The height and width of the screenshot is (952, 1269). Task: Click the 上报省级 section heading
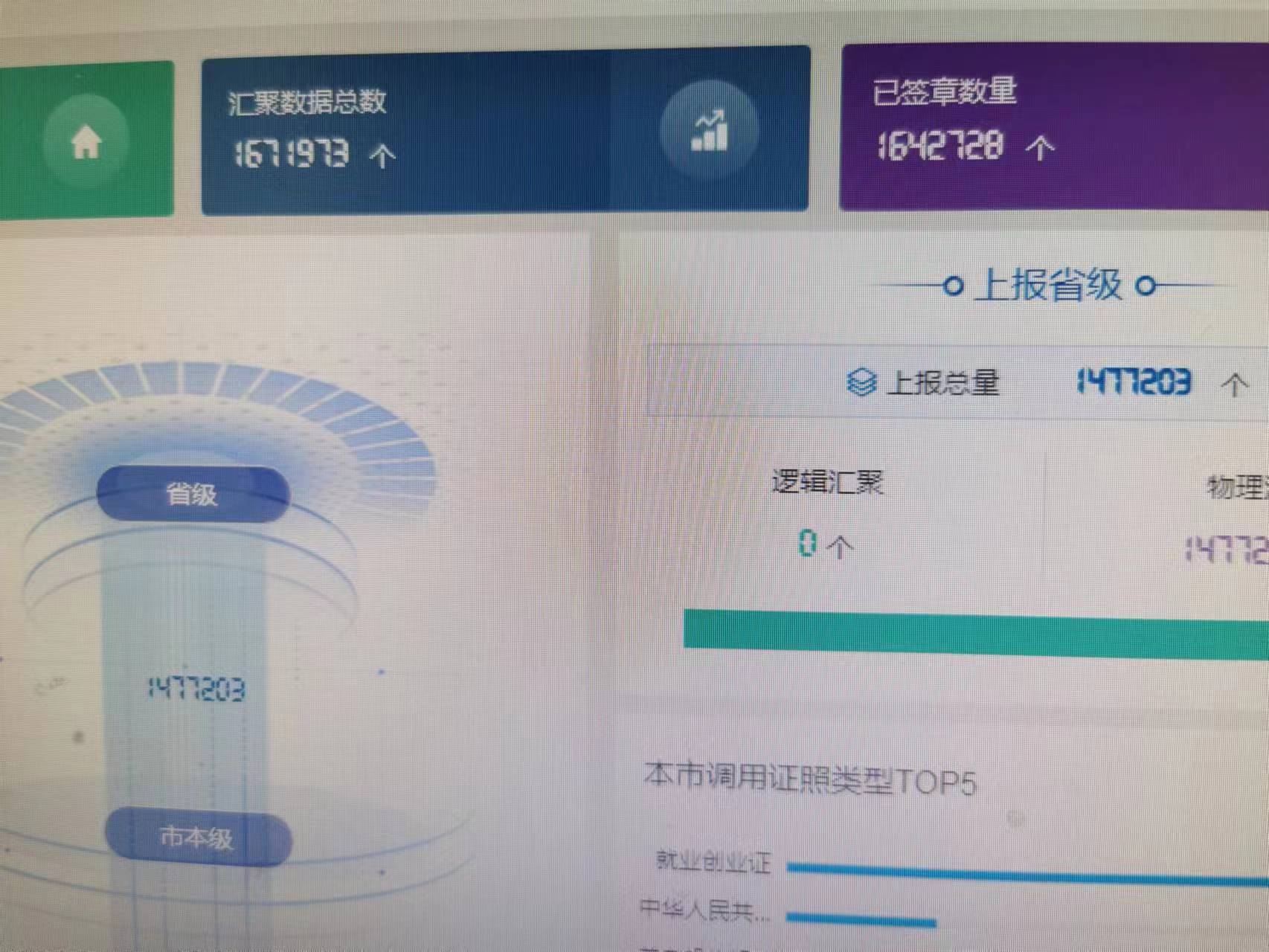click(x=1050, y=285)
